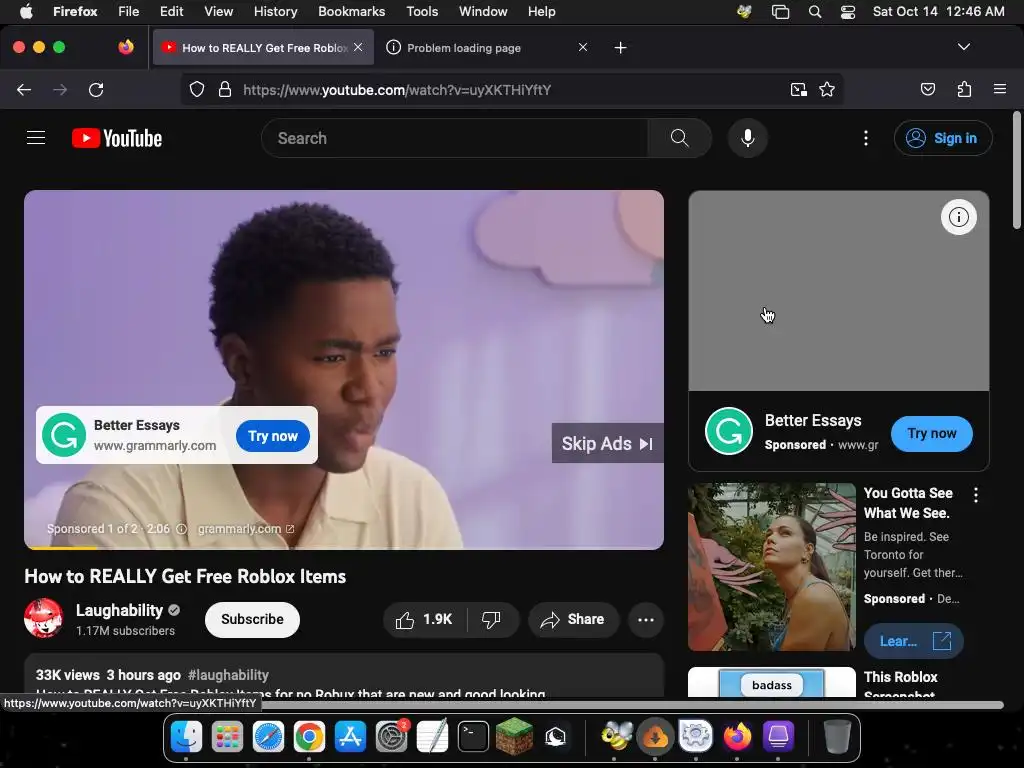The image size is (1024, 768).
Task: Go to the YouTube home logo
Action: tap(117, 138)
